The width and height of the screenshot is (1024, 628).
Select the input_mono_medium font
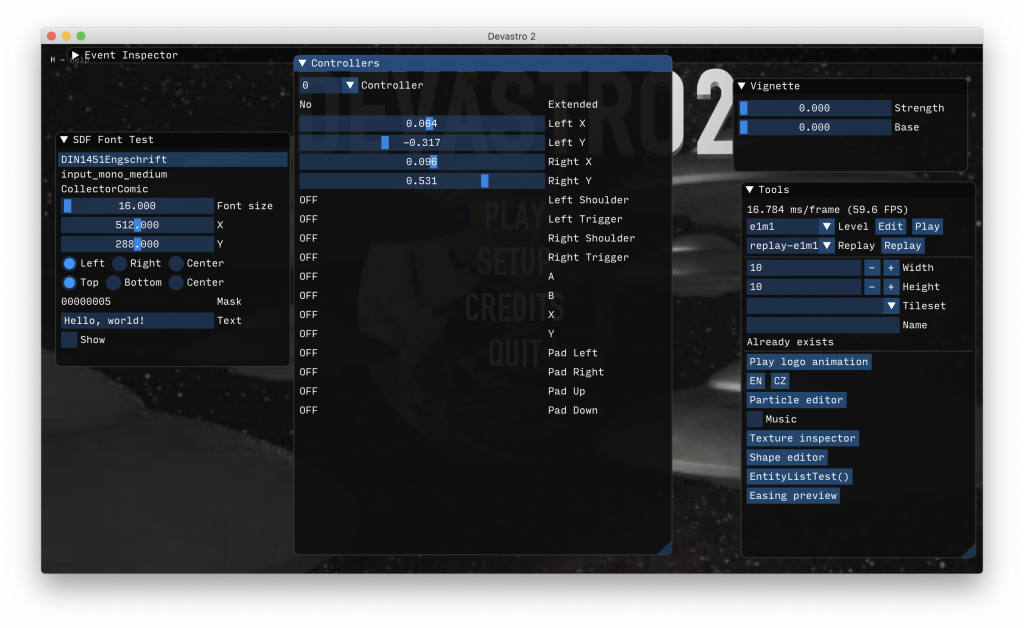click(173, 174)
